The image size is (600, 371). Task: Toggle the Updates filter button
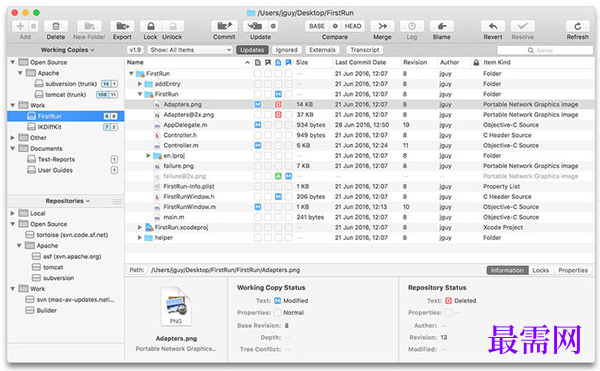tap(252, 50)
